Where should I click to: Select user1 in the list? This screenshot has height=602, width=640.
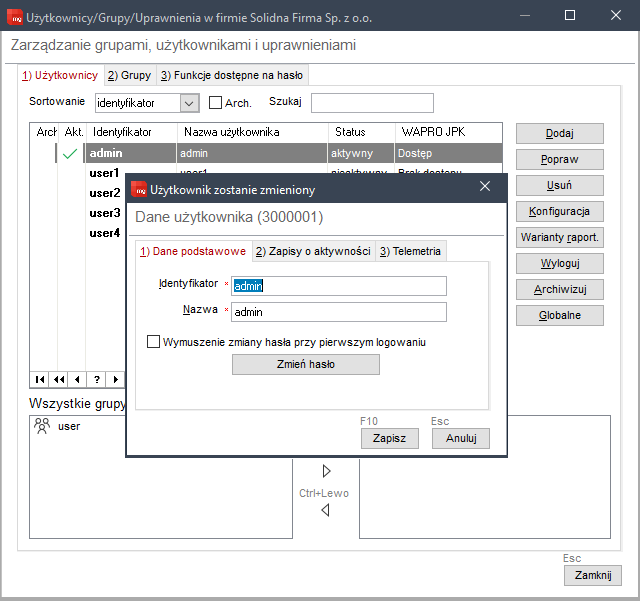pyautogui.click(x=104, y=173)
